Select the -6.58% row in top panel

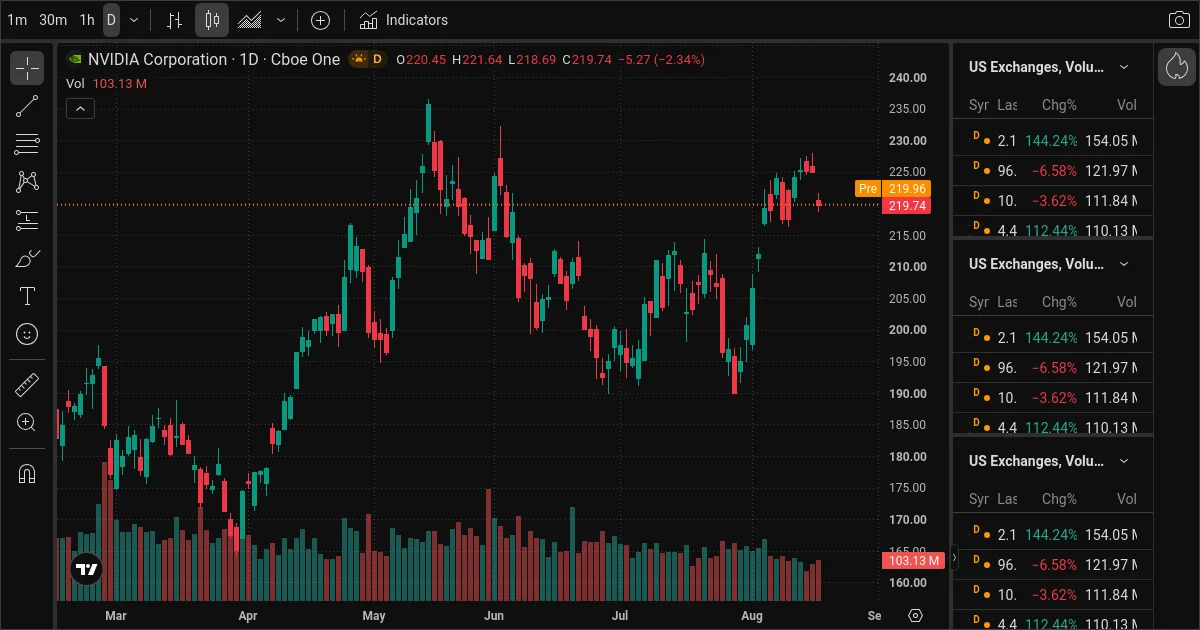point(1053,171)
